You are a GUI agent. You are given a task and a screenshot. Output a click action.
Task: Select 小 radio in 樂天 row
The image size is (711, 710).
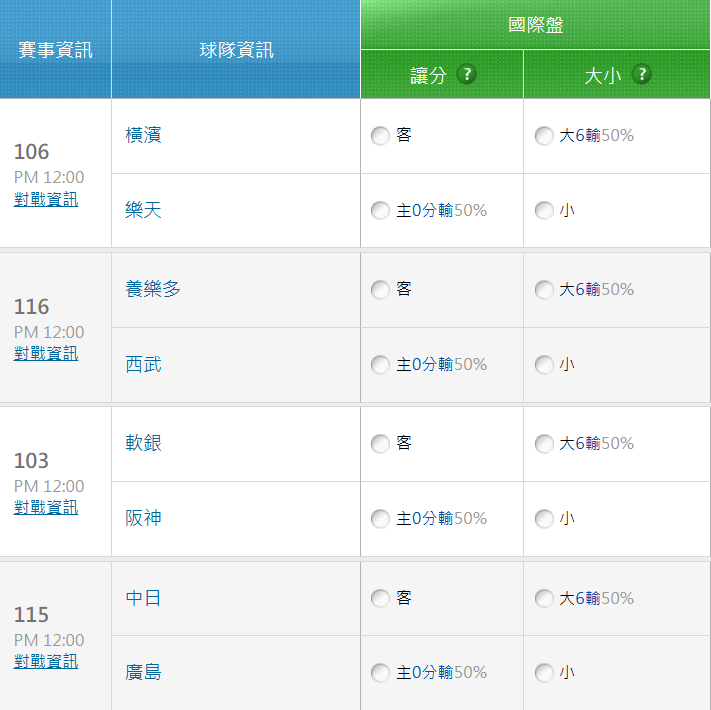click(544, 211)
